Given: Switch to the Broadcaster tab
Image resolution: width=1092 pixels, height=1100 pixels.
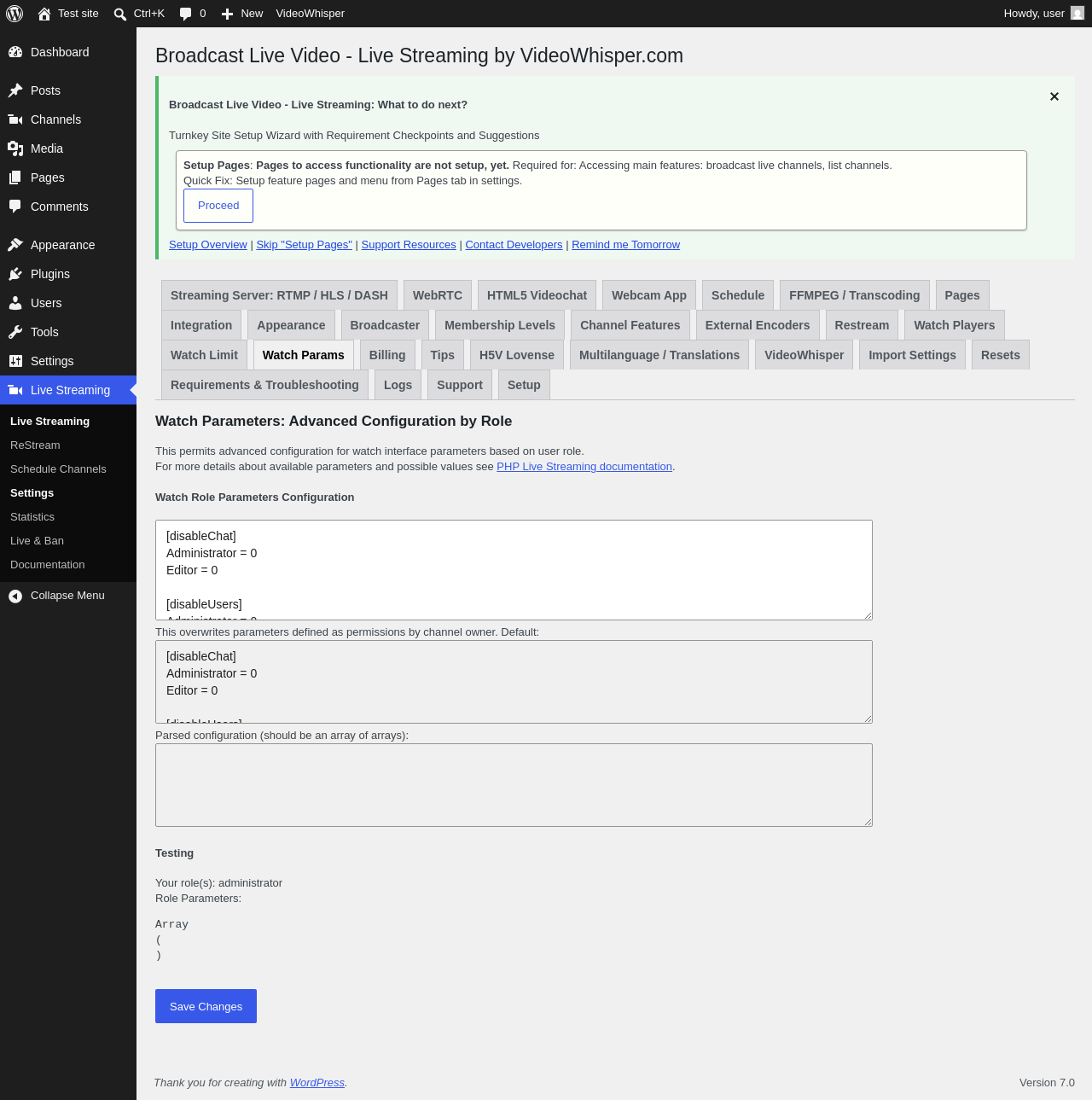Looking at the screenshot, I should 385,325.
